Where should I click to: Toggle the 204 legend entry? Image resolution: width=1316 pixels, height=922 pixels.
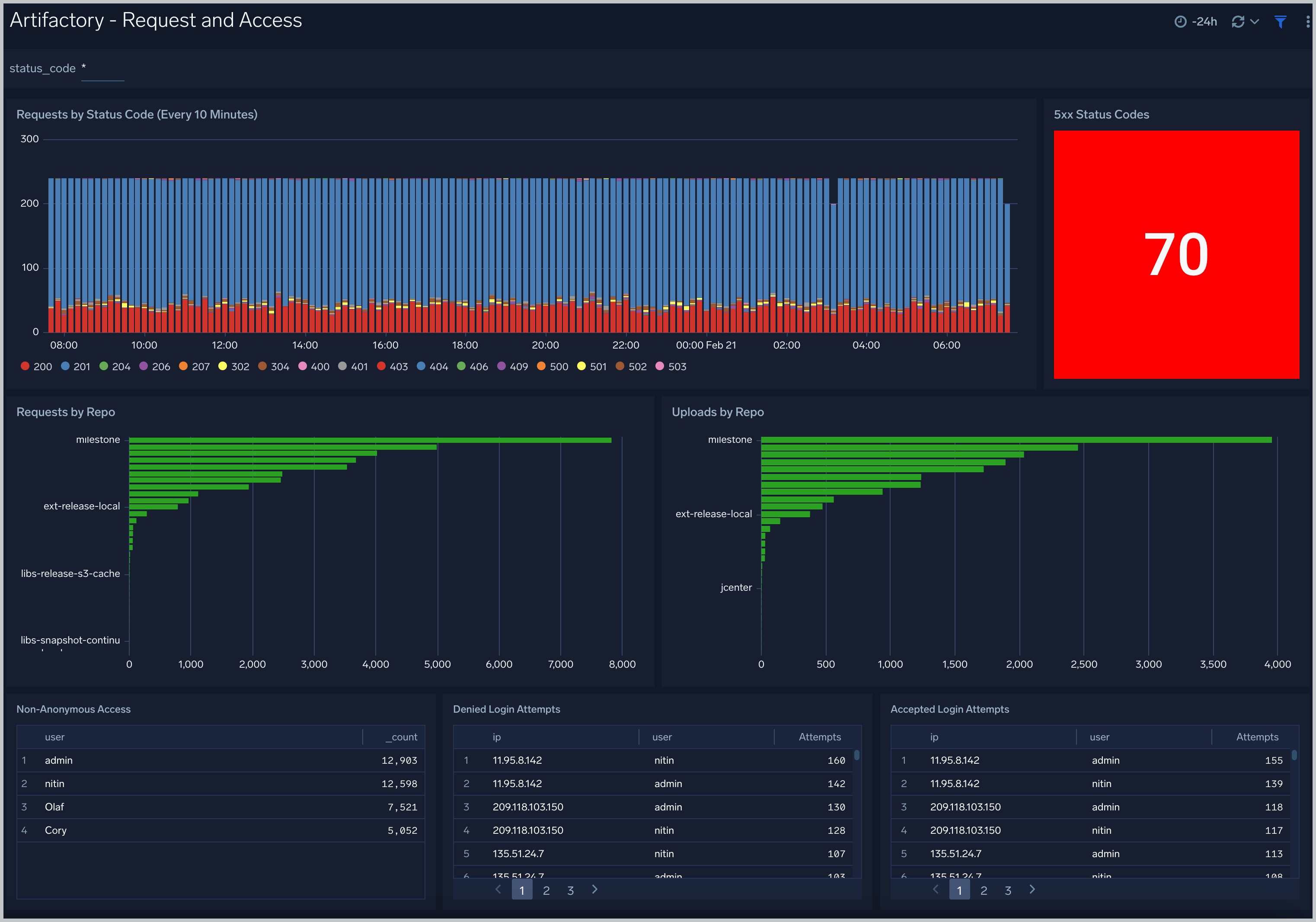pyautogui.click(x=115, y=366)
